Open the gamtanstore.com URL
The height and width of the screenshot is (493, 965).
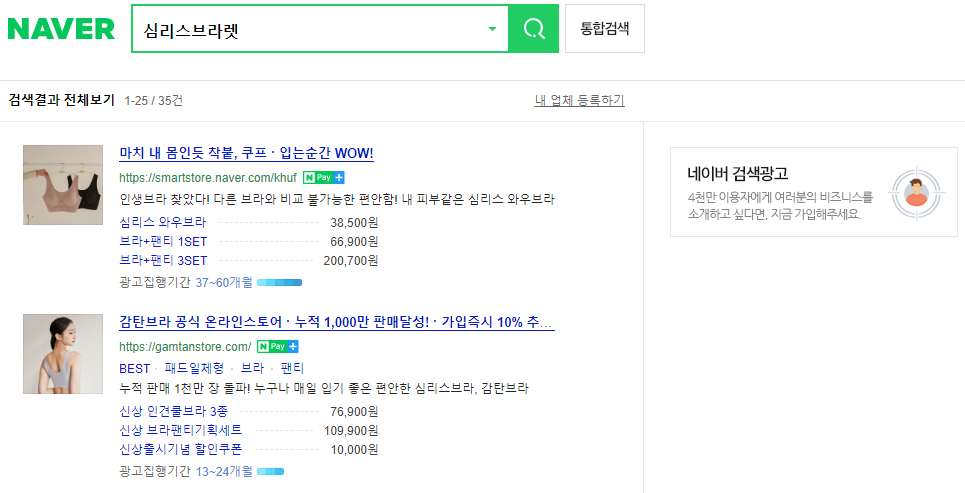tap(185, 347)
